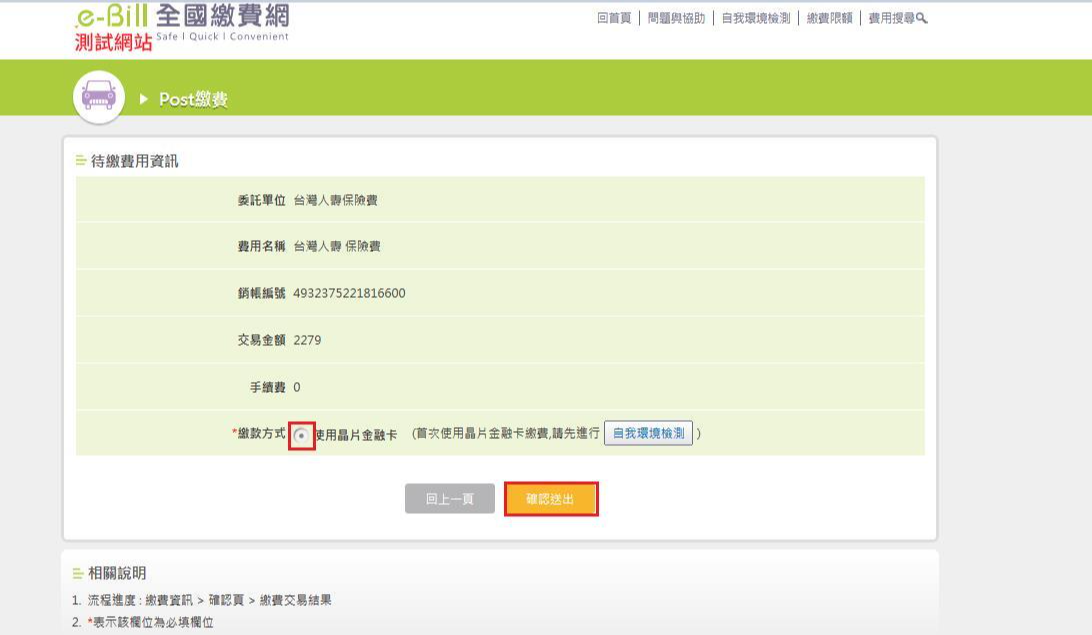
Task: Click the 交易金額 value 2279
Action: click(307, 340)
